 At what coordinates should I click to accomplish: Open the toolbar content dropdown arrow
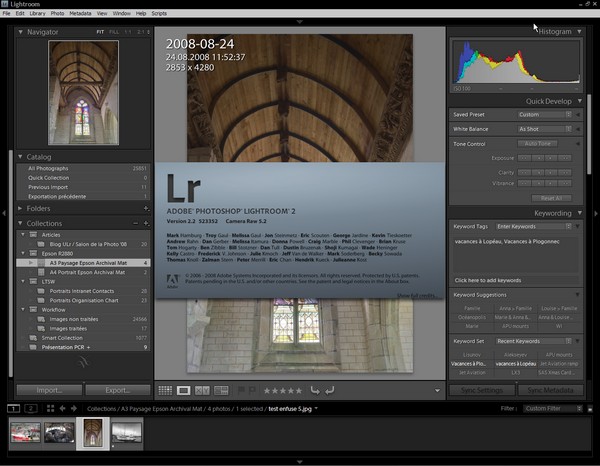pos(437,391)
